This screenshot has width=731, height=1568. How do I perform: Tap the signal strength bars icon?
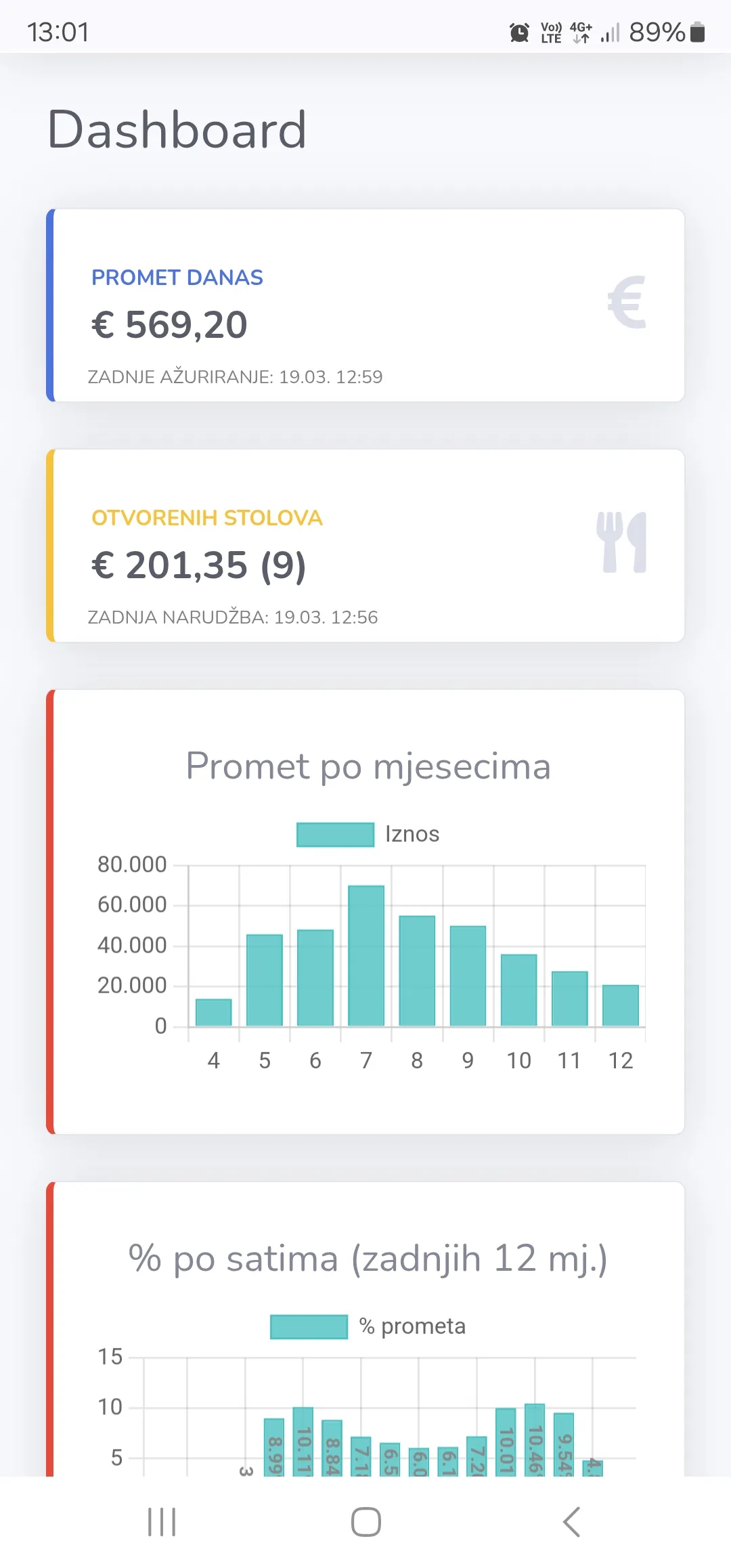(611, 32)
